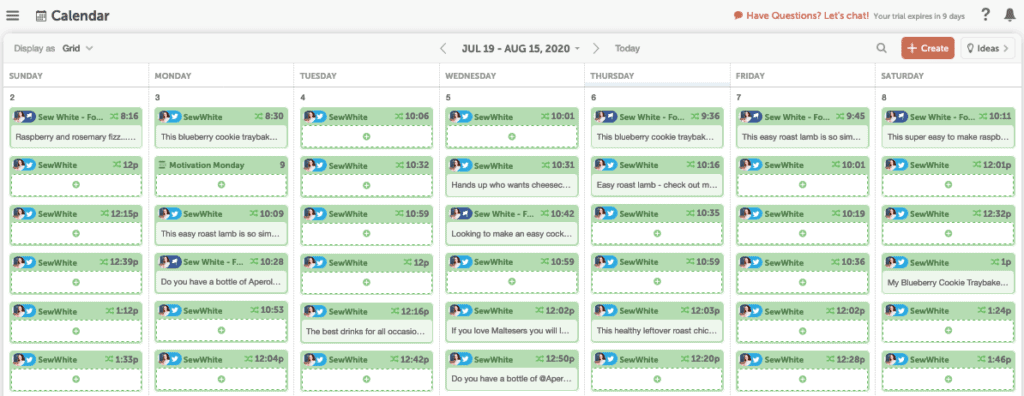Add content to Tuesday 10:06 empty slot
The image size is (1024, 396).
(366, 137)
